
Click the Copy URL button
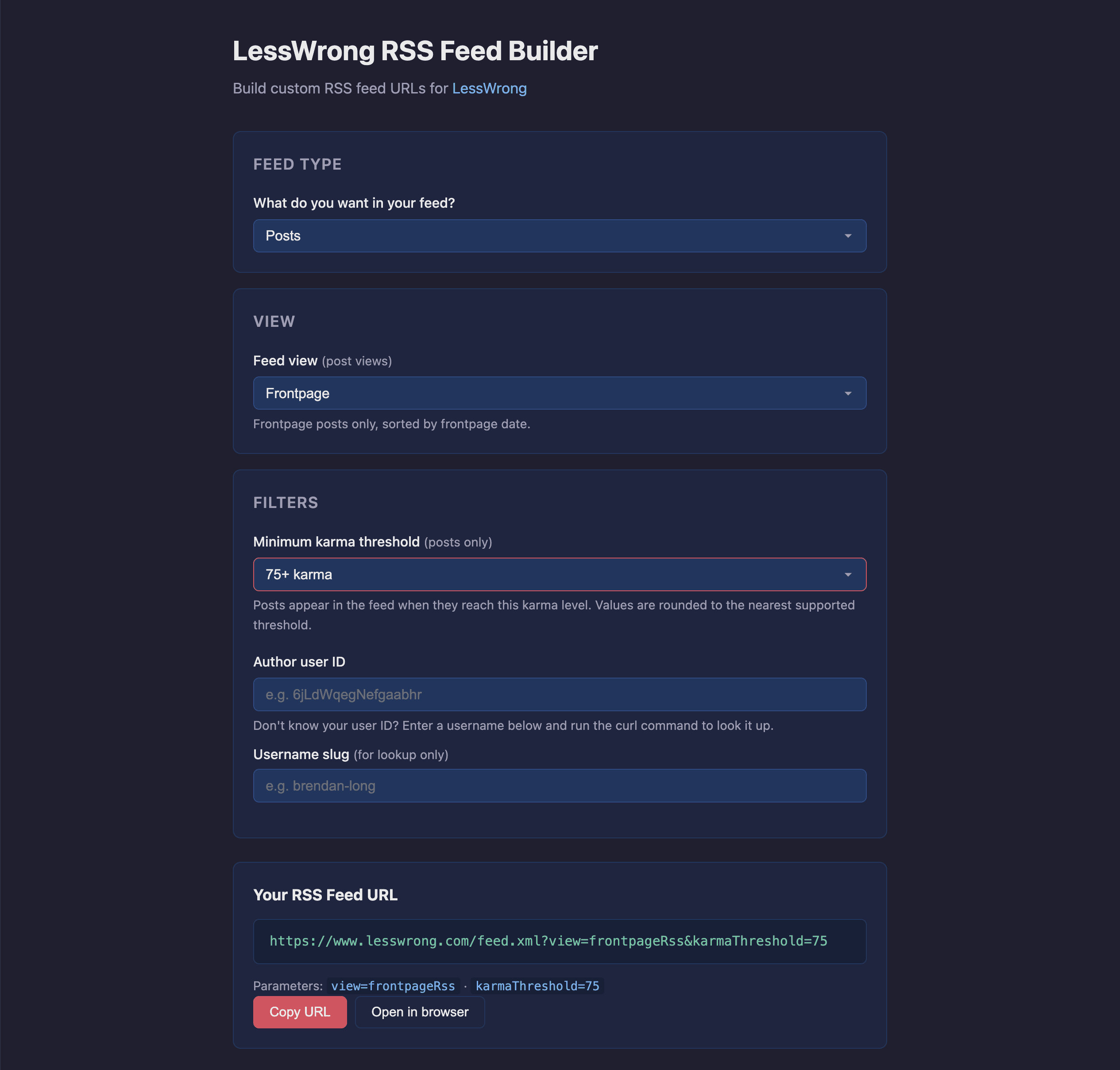(300, 1012)
